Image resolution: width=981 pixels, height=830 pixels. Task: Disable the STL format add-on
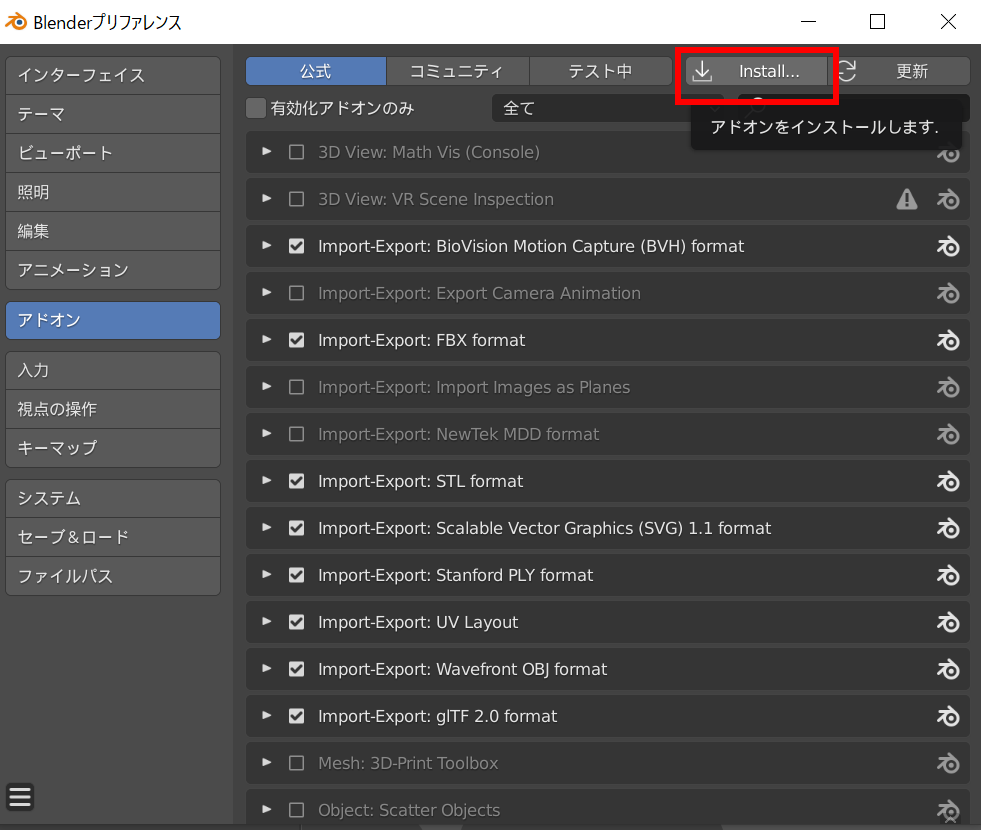(x=297, y=481)
